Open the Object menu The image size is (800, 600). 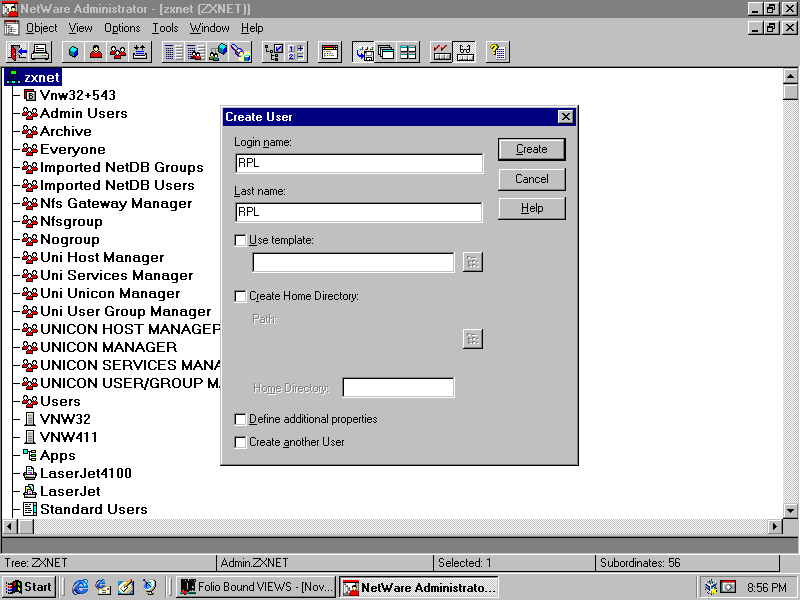point(41,28)
